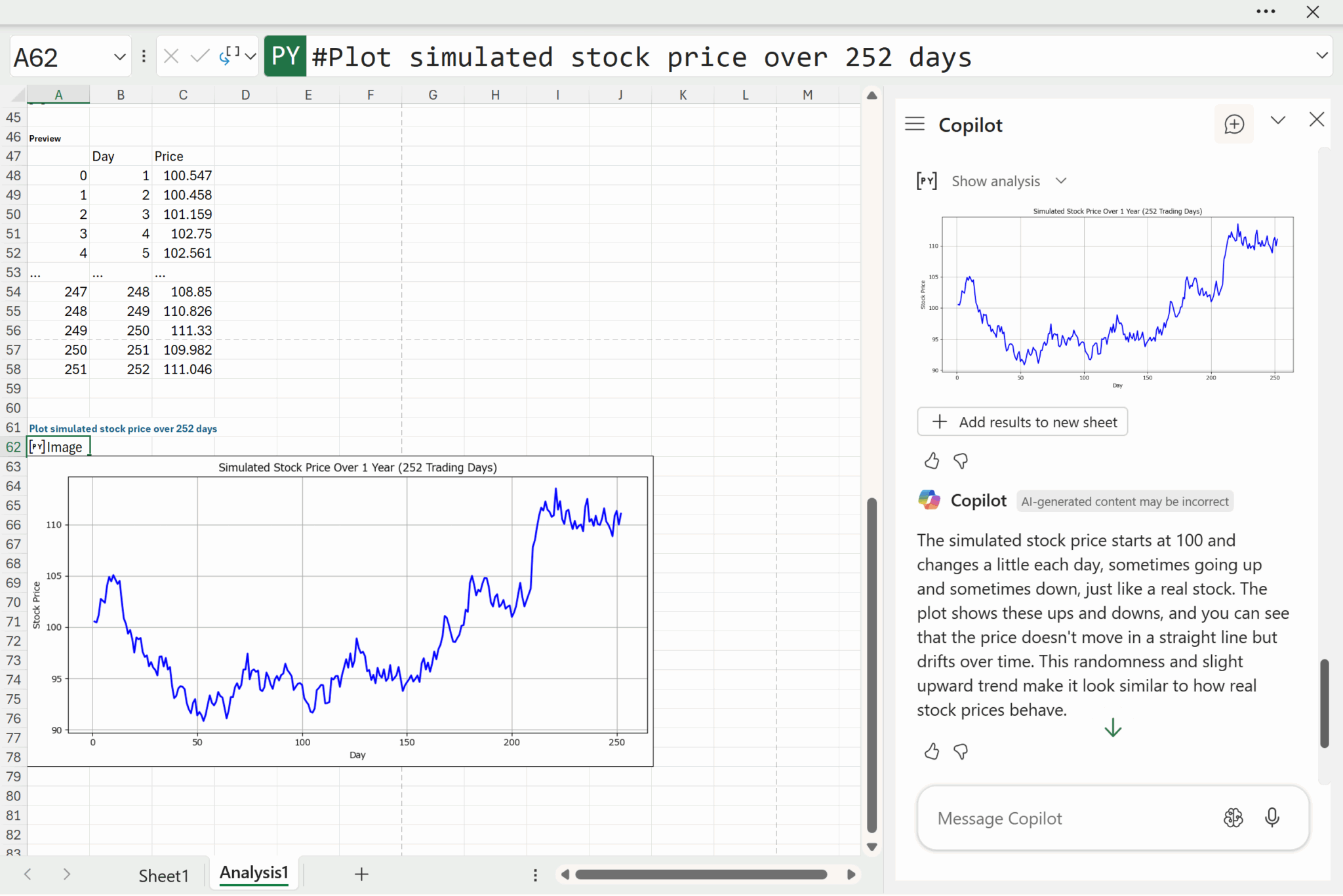Image resolution: width=1343 pixels, height=896 pixels.
Task: Confirm formula entry with the checkmark
Action: 199,56
